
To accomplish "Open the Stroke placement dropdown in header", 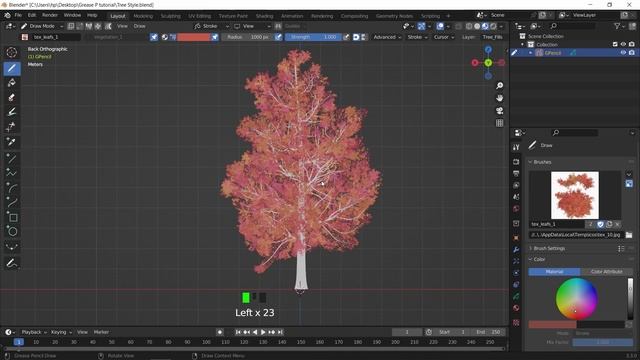I will 212,26.
